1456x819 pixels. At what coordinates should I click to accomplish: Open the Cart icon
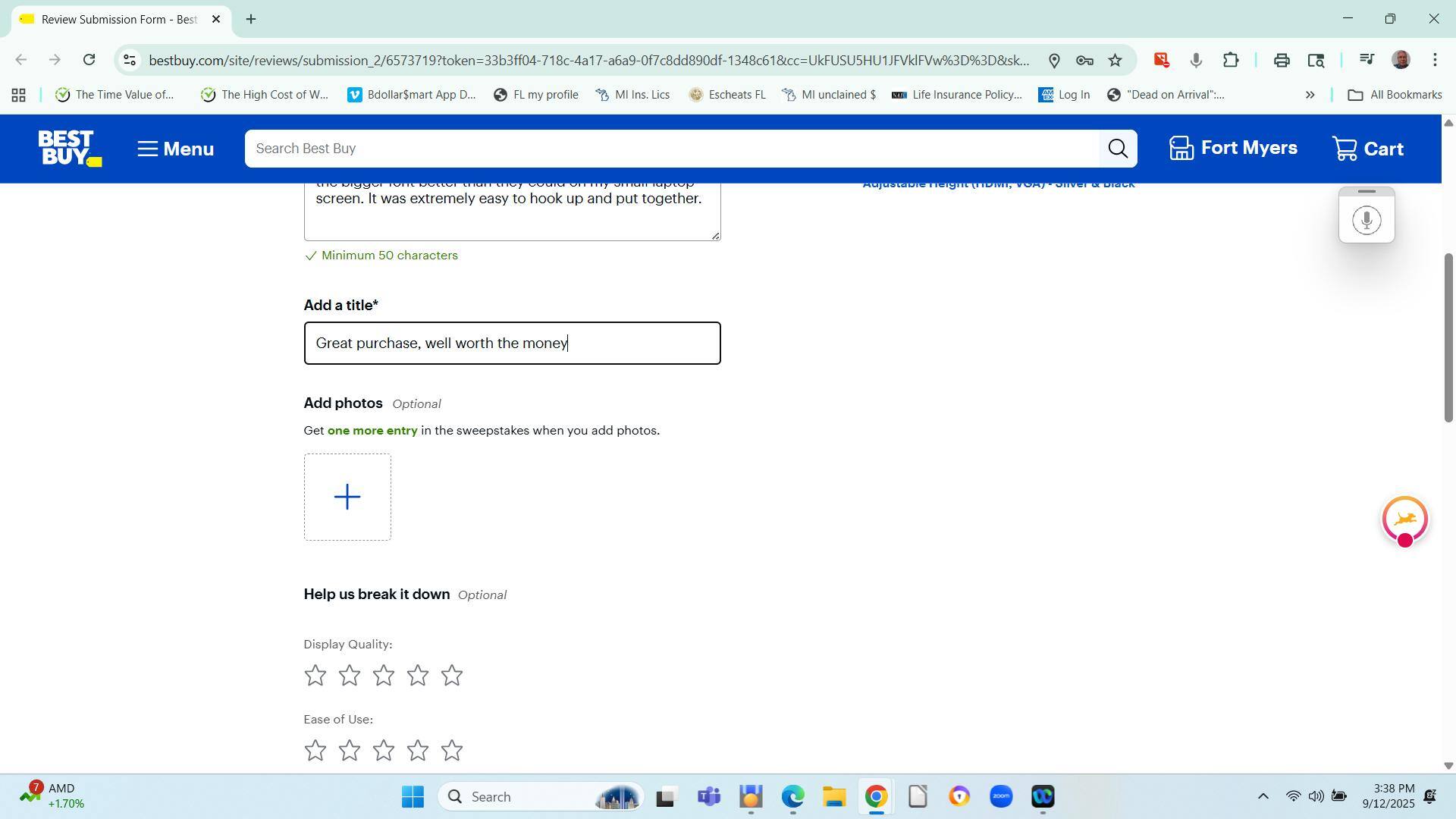click(x=1345, y=149)
